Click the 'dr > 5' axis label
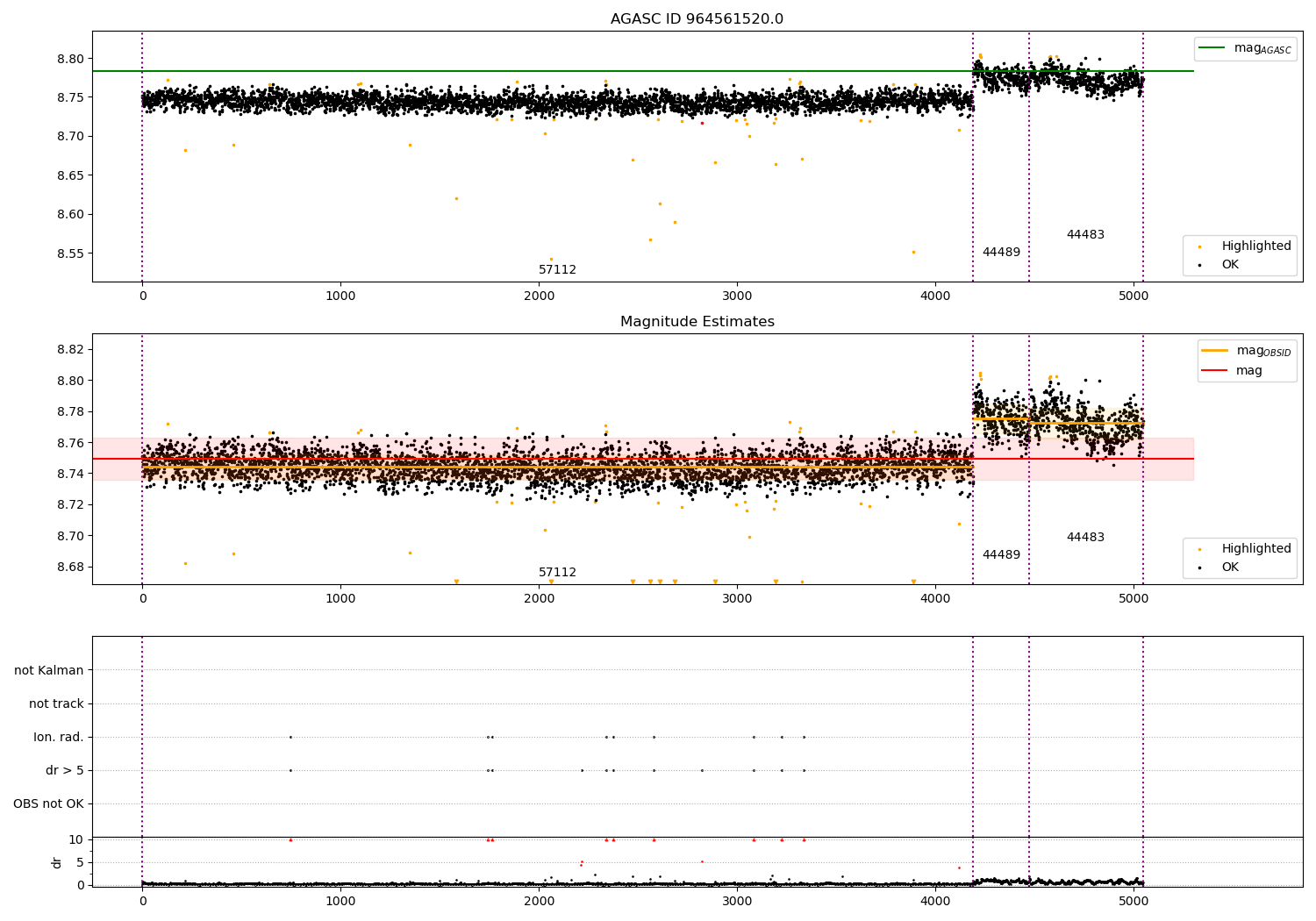Image resolution: width=1316 pixels, height=921 pixels. (x=65, y=770)
